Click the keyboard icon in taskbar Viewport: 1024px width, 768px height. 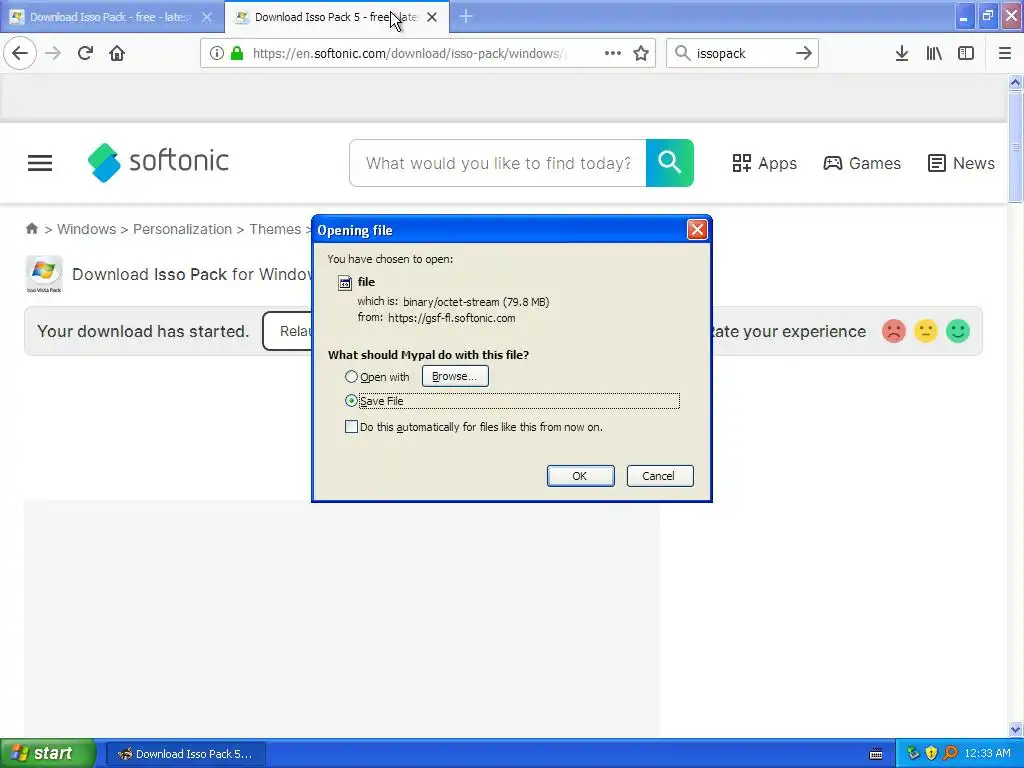point(876,754)
